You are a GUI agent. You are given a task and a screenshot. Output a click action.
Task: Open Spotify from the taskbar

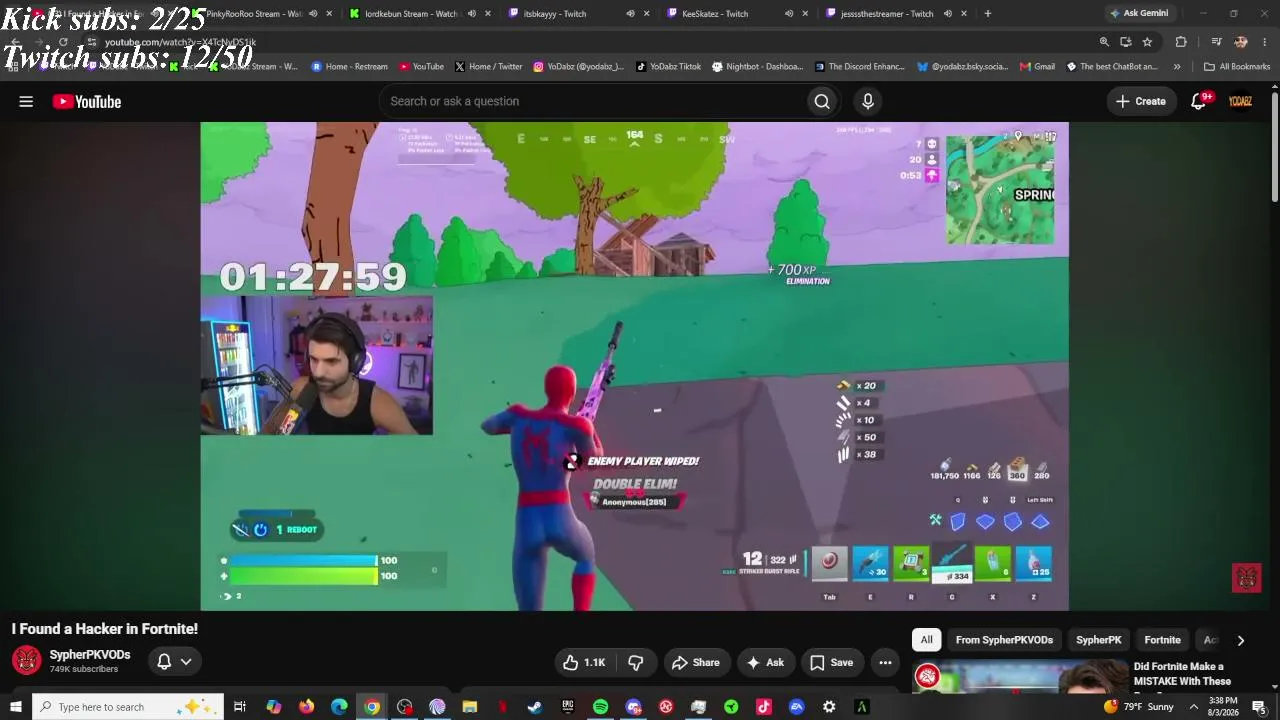pos(600,707)
